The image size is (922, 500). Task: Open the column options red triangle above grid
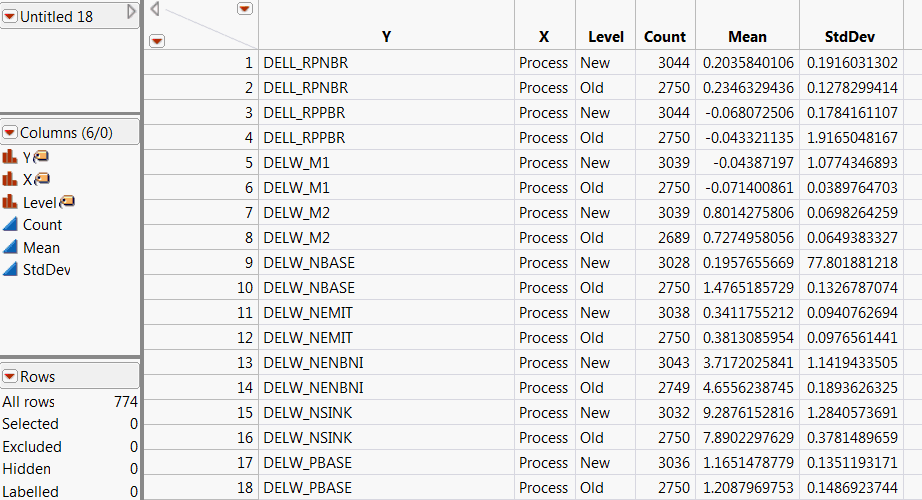pos(245,9)
